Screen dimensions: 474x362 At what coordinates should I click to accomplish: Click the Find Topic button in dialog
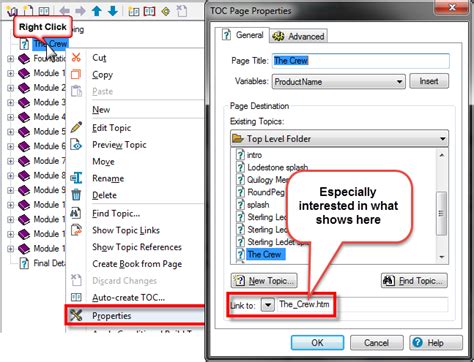click(414, 281)
